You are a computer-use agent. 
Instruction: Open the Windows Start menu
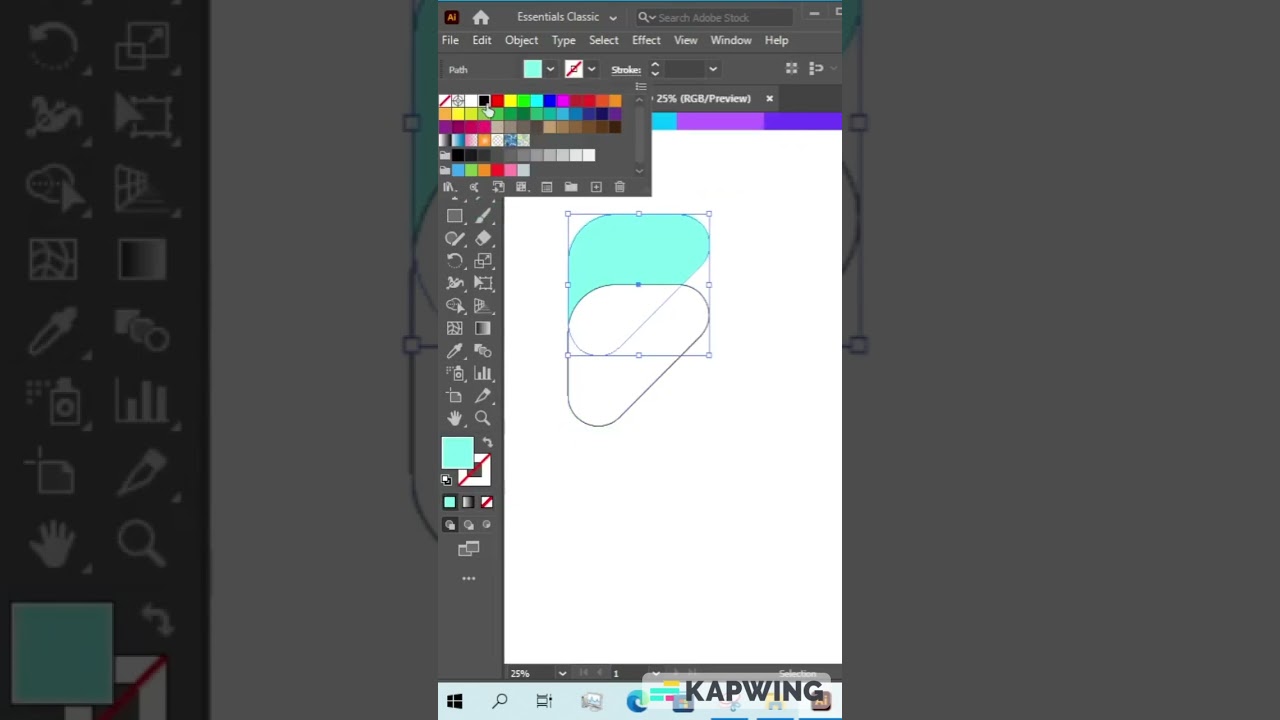pyautogui.click(x=455, y=702)
